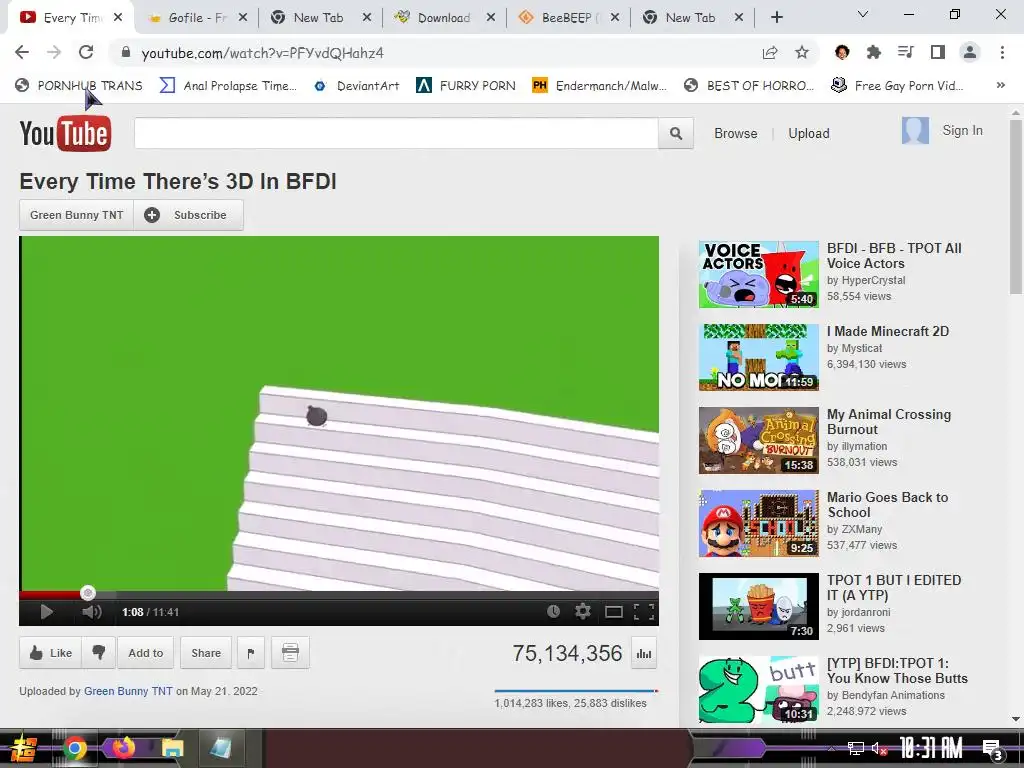Click the search magnifier button
Image resolution: width=1024 pixels, height=768 pixels.
(x=676, y=133)
